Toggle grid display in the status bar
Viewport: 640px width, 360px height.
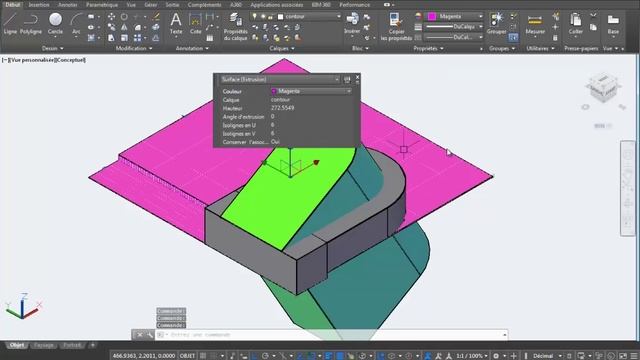(203, 356)
